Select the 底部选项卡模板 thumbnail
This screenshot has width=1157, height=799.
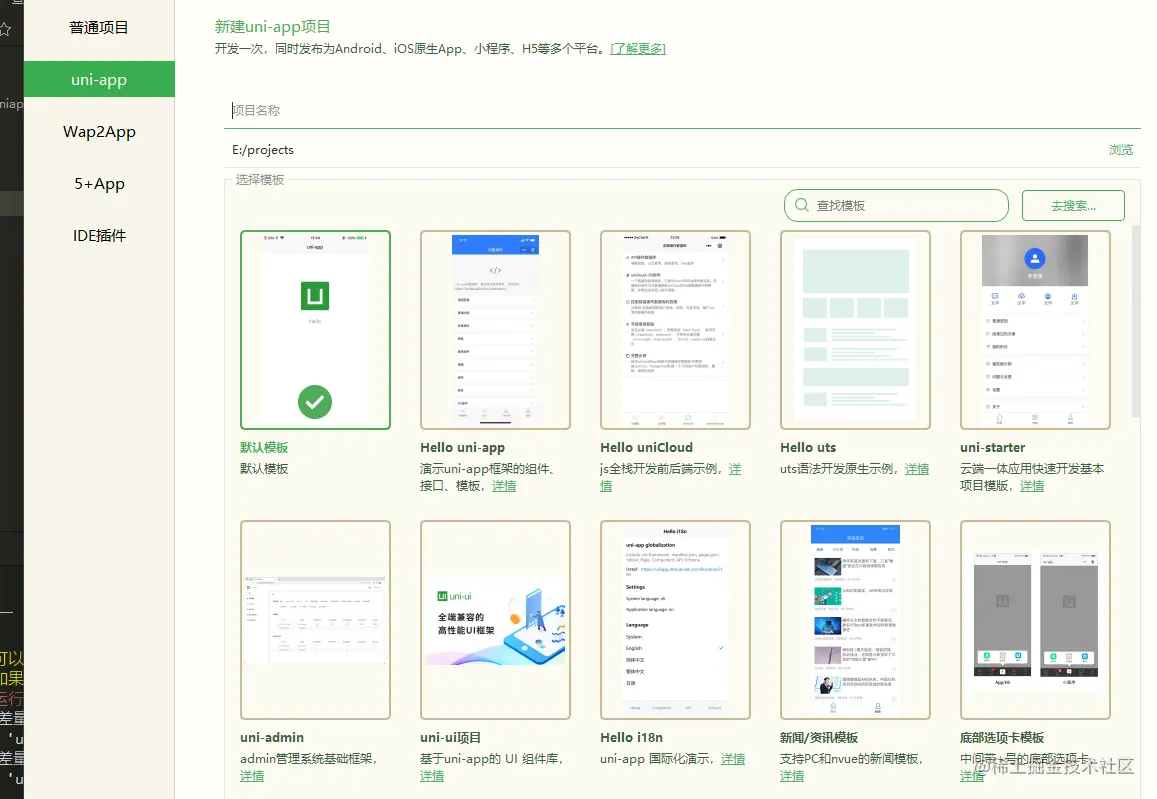coord(1035,620)
